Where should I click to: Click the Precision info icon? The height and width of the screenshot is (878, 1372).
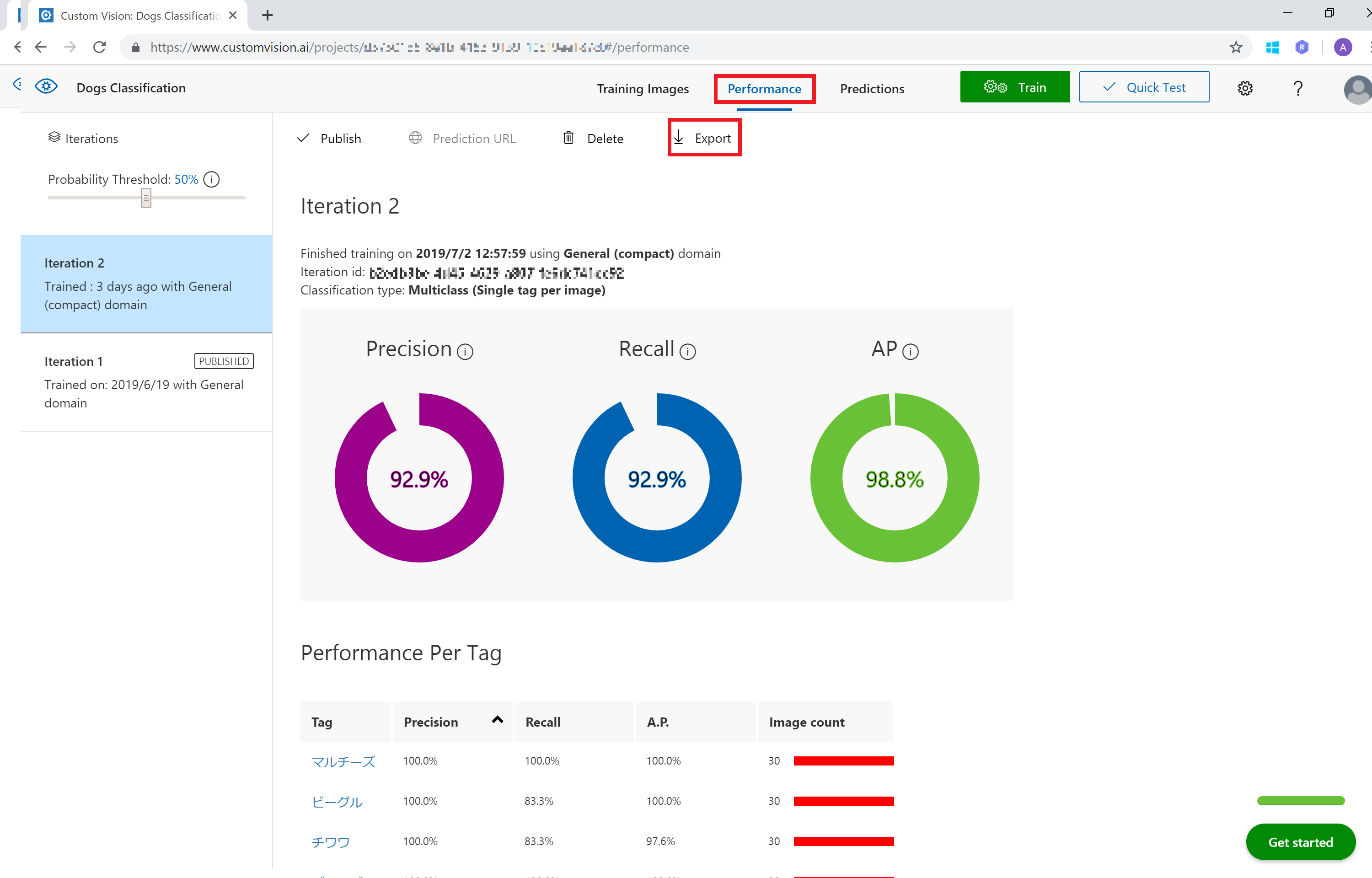pos(465,352)
